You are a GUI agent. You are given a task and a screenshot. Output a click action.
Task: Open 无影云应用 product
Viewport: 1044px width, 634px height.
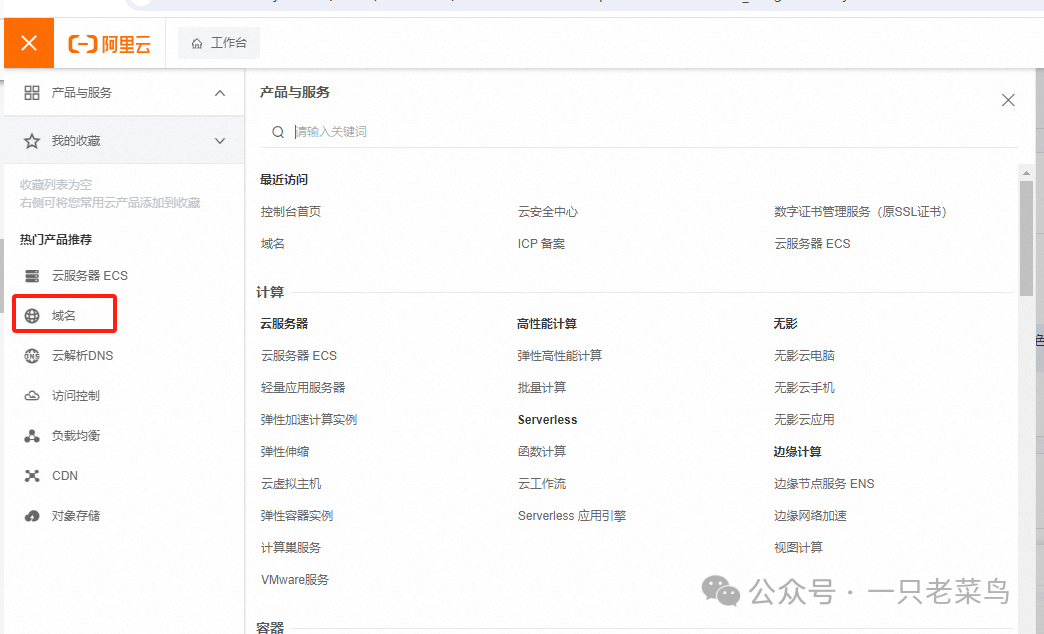tap(804, 420)
